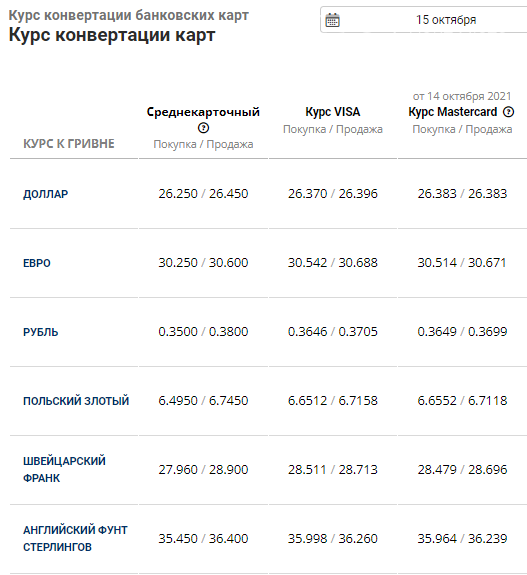Open the help icon under Среднекарточный

pos(203,128)
